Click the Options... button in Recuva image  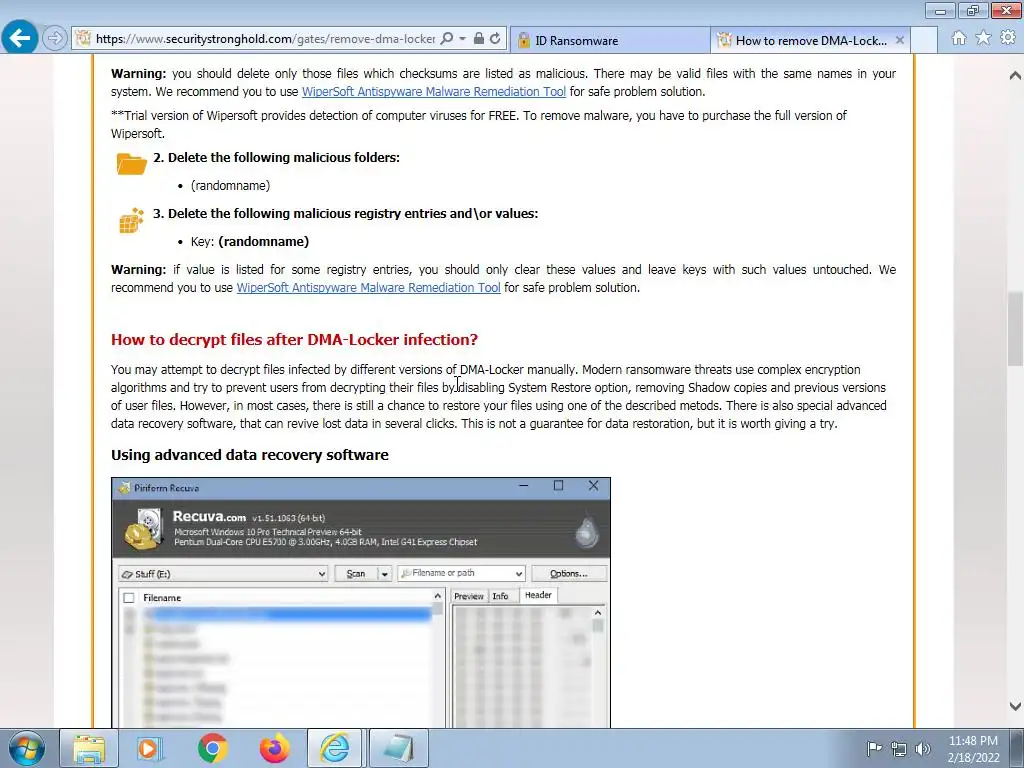click(569, 573)
